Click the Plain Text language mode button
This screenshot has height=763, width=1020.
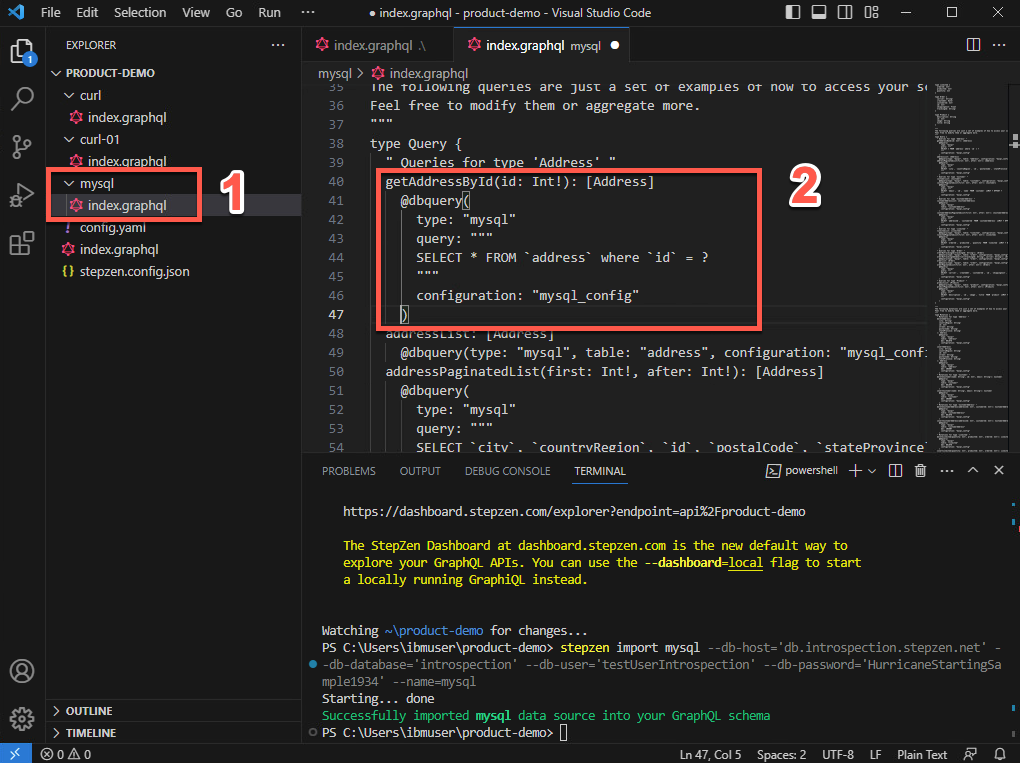click(x=922, y=754)
